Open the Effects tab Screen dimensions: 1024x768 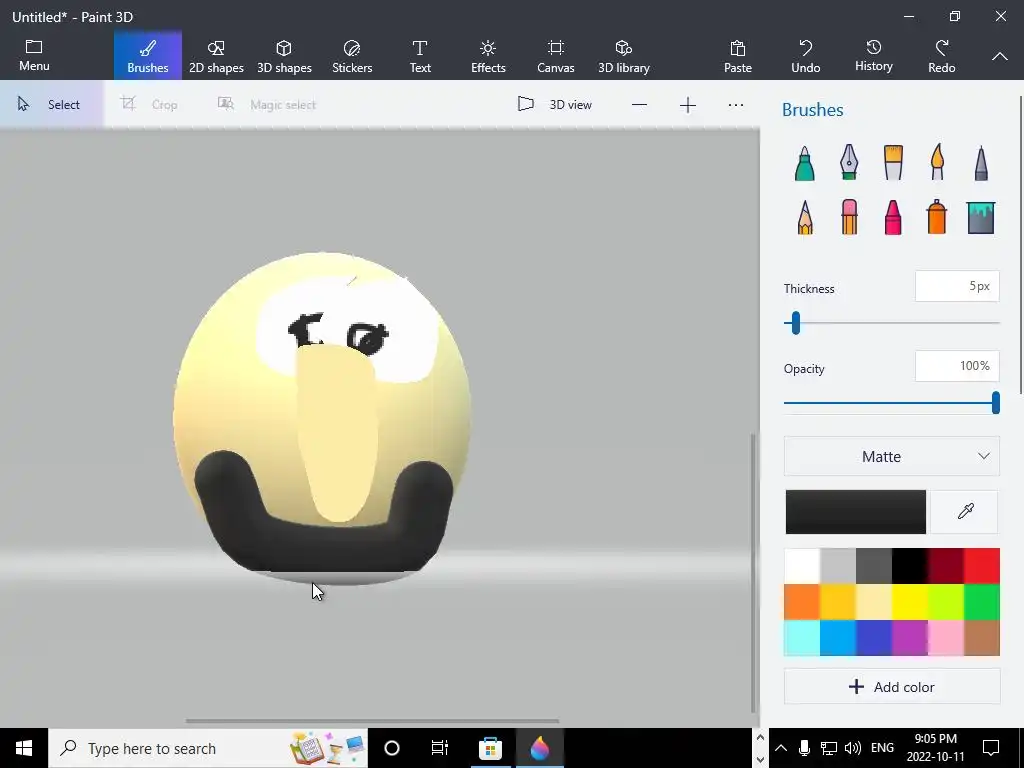coord(488,56)
